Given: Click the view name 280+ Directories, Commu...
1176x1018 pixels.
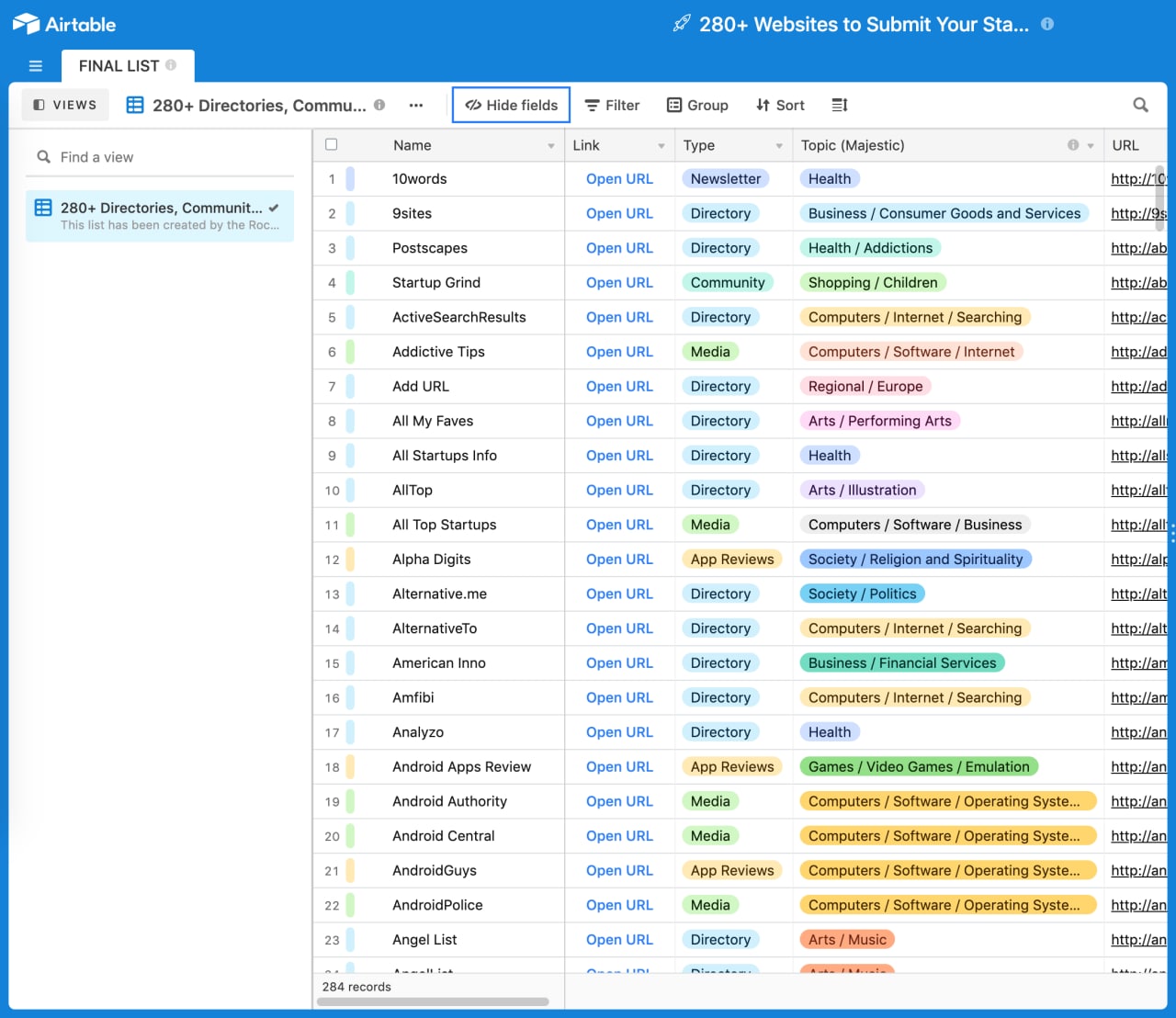Looking at the screenshot, I should 259,105.
